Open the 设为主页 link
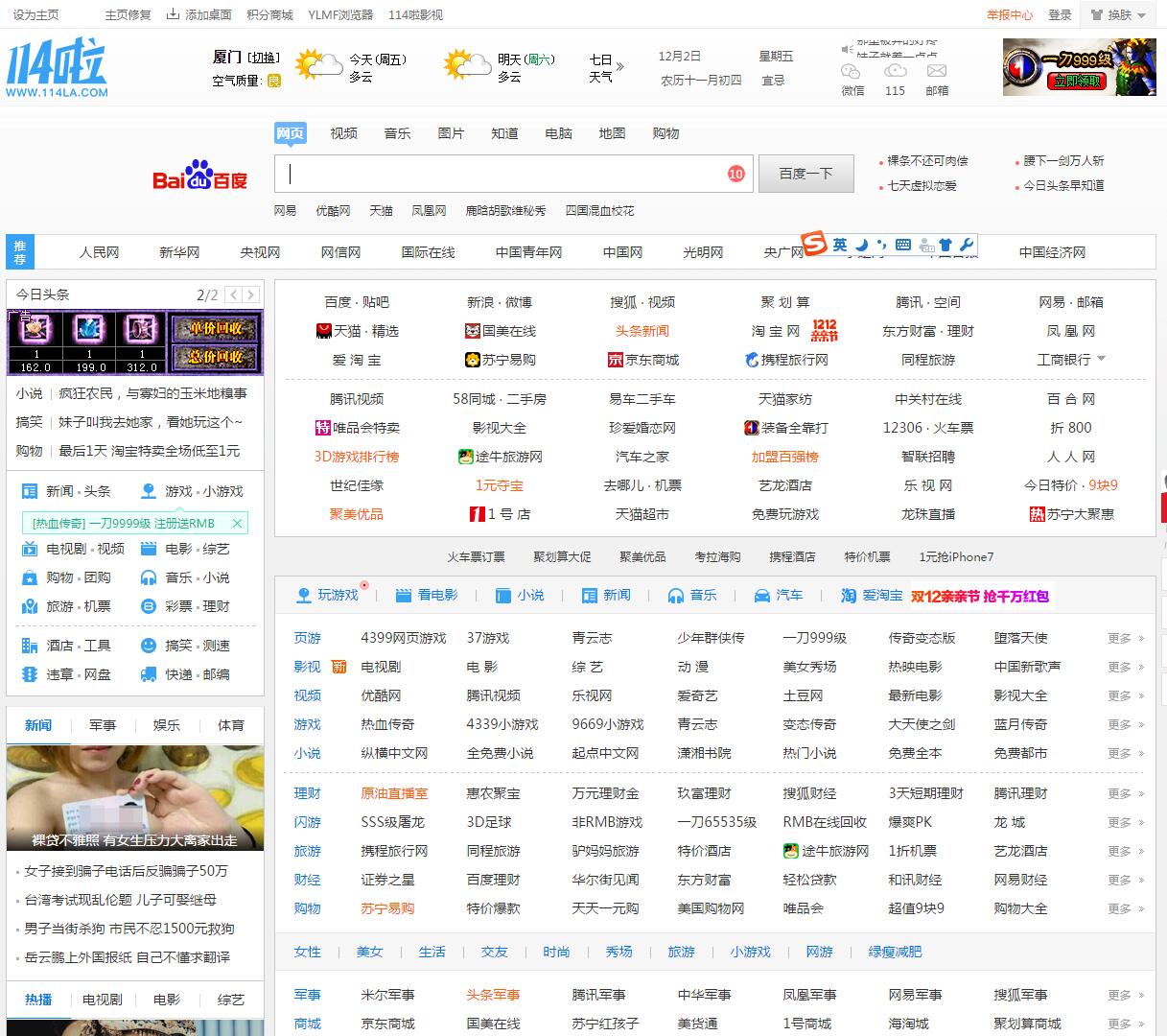The width and height of the screenshot is (1167, 1036). tap(35, 15)
